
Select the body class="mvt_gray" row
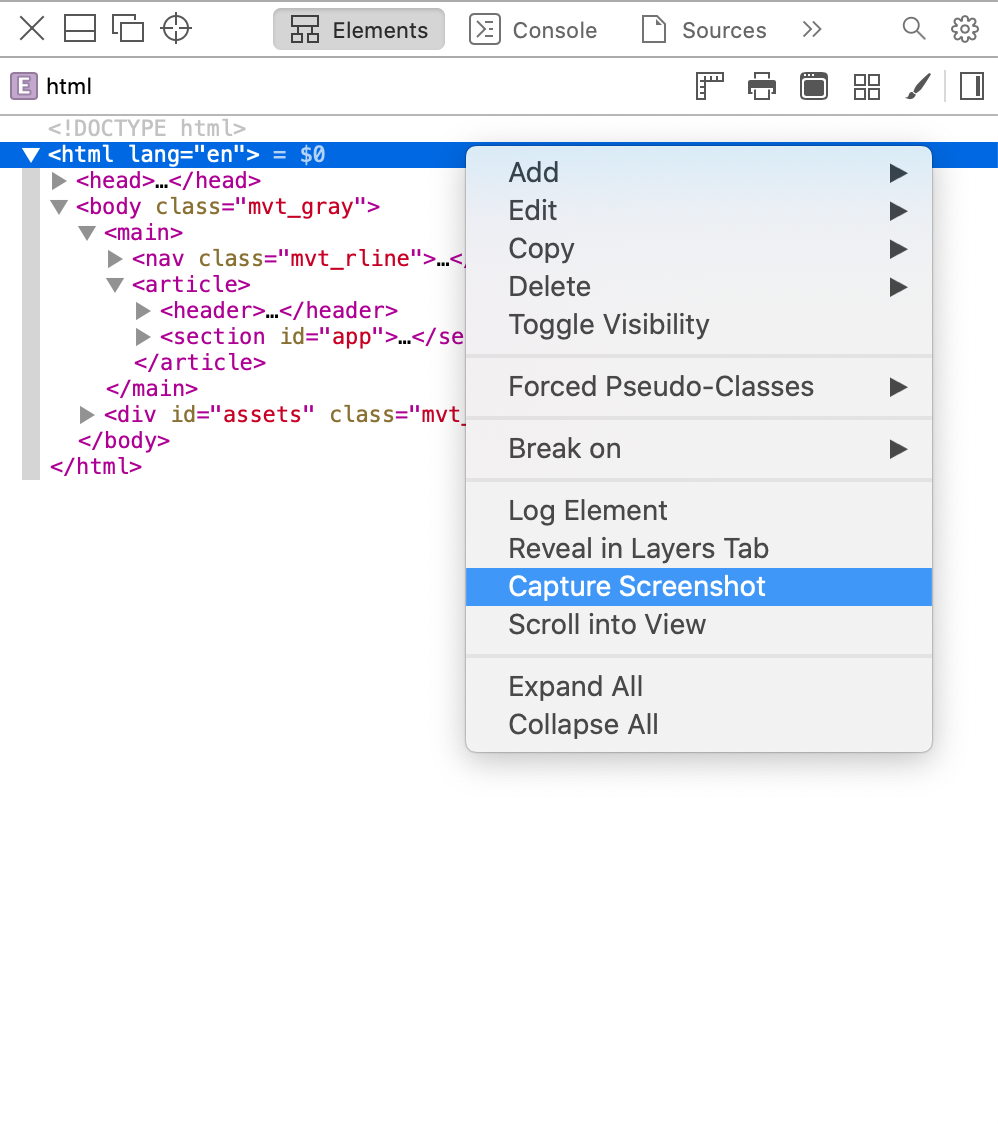click(228, 207)
